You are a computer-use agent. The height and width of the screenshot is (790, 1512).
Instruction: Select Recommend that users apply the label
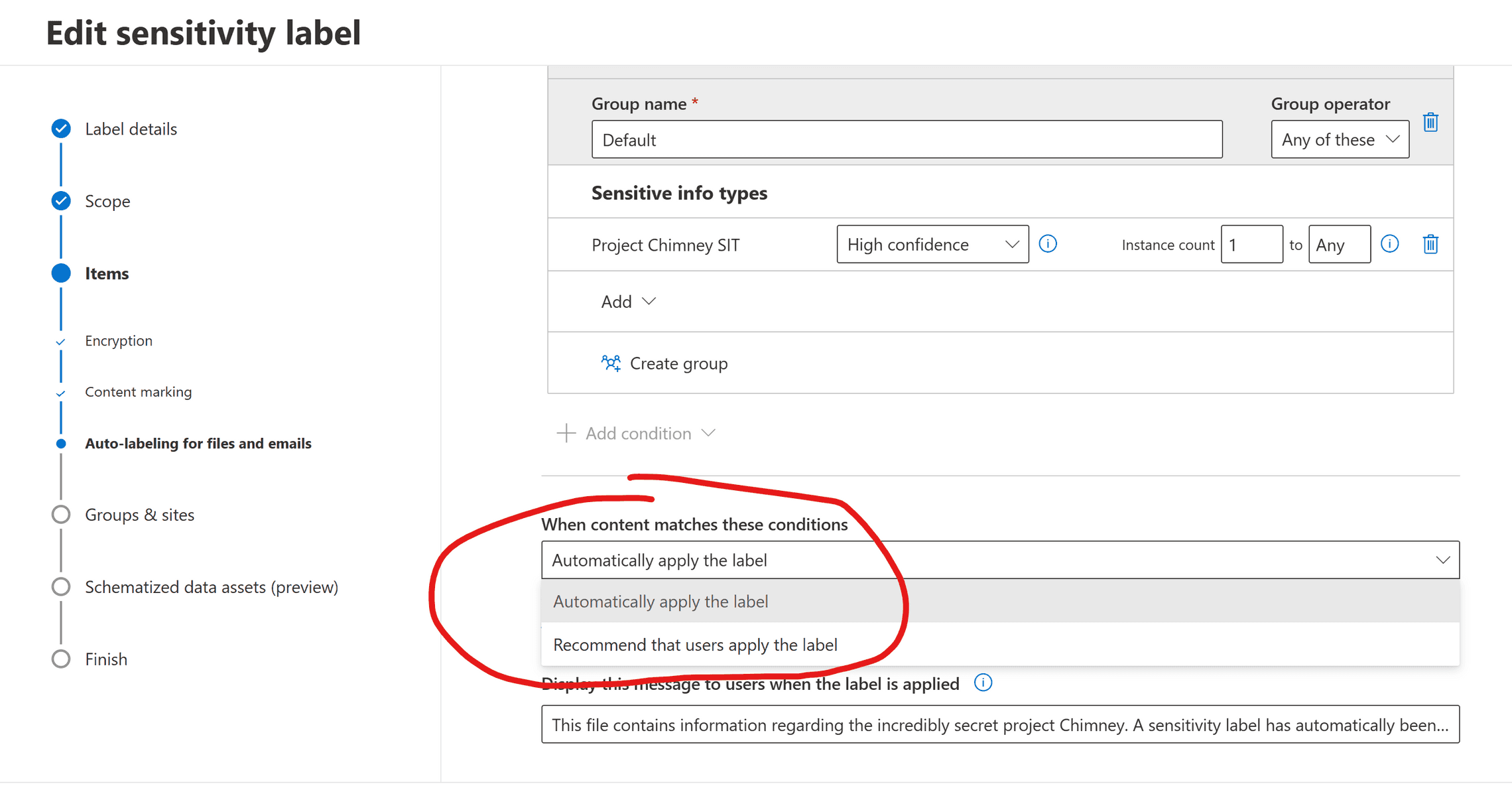[696, 644]
